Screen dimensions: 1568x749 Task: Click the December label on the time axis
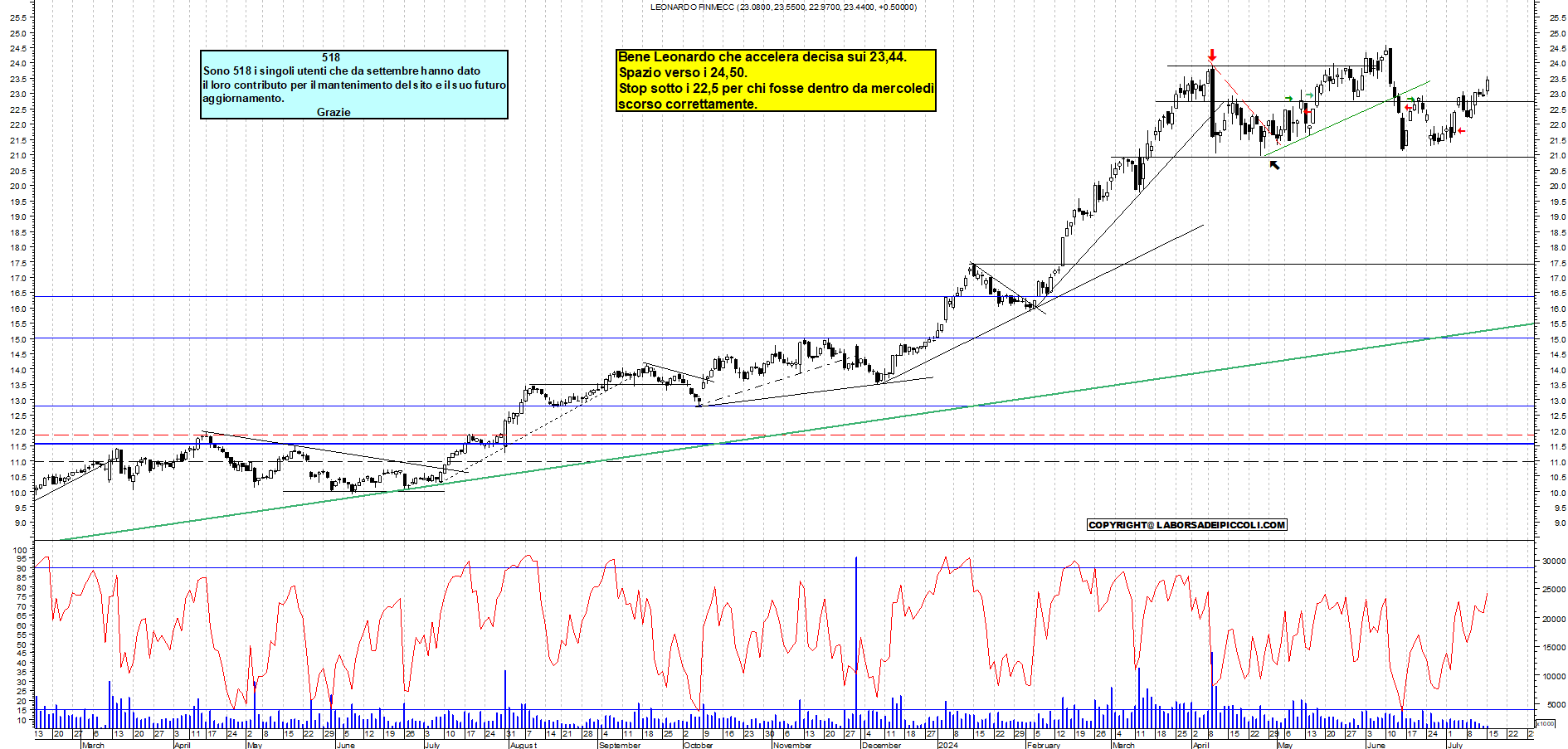(881, 745)
